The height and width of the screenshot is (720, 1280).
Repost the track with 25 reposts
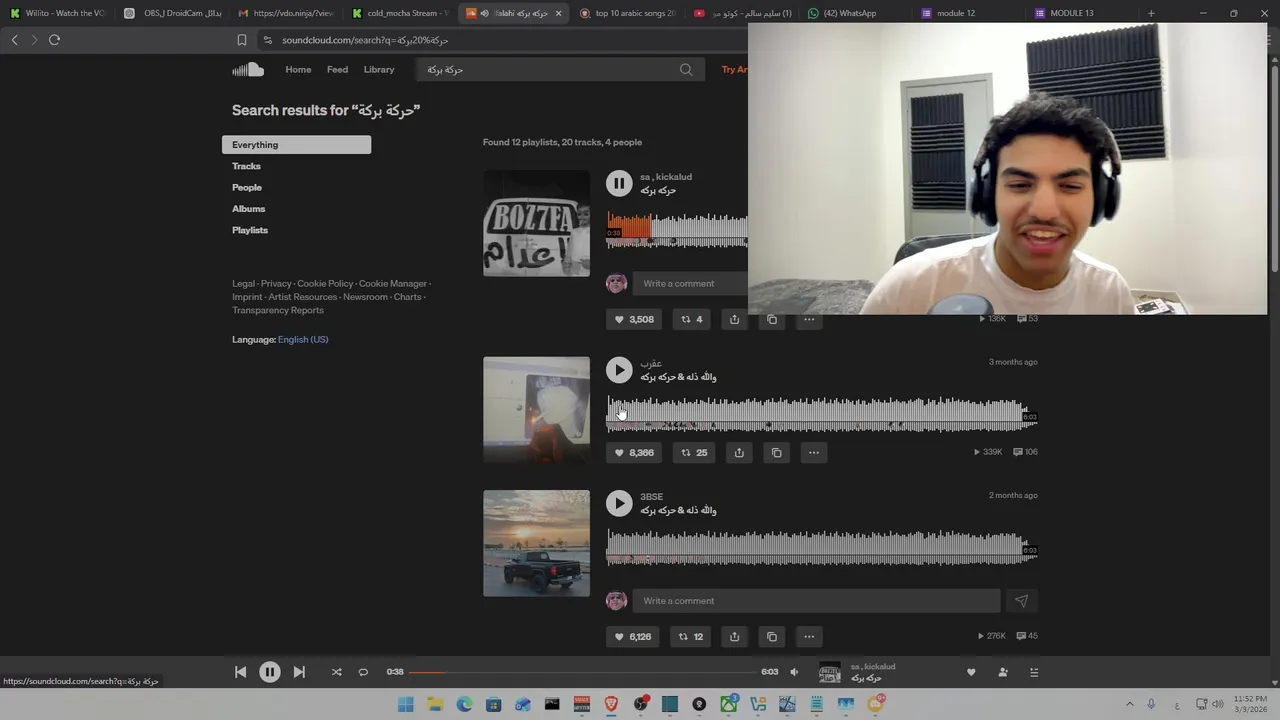[694, 452]
